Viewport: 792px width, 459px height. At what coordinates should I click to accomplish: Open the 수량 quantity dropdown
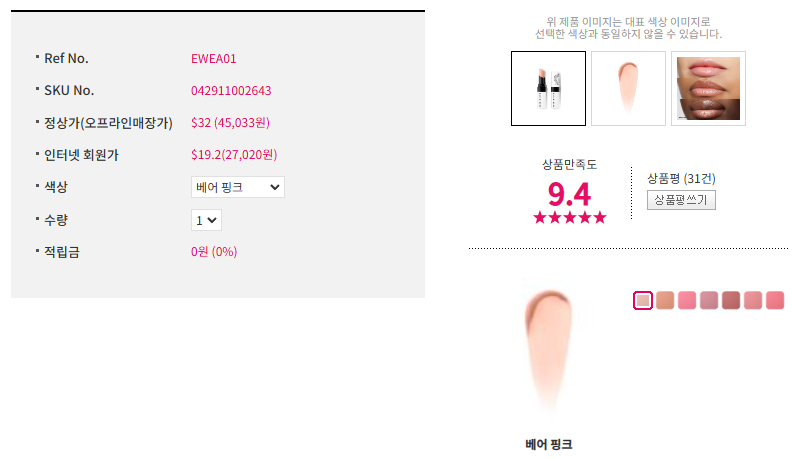tap(206, 220)
